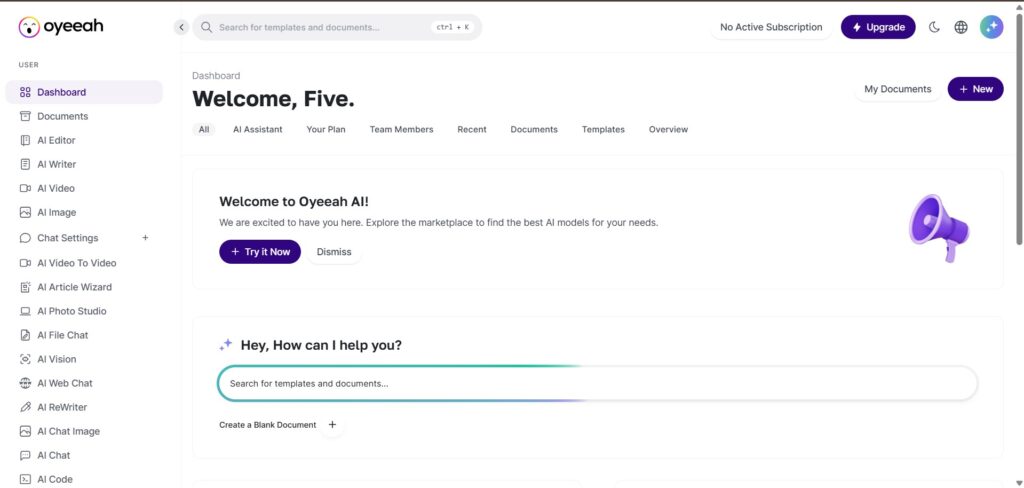Open the Documents archive icon in sidebar
The height and width of the screenshot is (488, 1024).
[25, 116]
